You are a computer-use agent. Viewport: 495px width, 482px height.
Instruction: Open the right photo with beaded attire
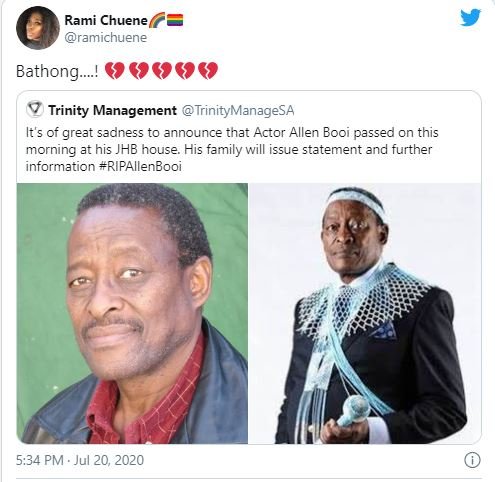[x=365, y=313]
